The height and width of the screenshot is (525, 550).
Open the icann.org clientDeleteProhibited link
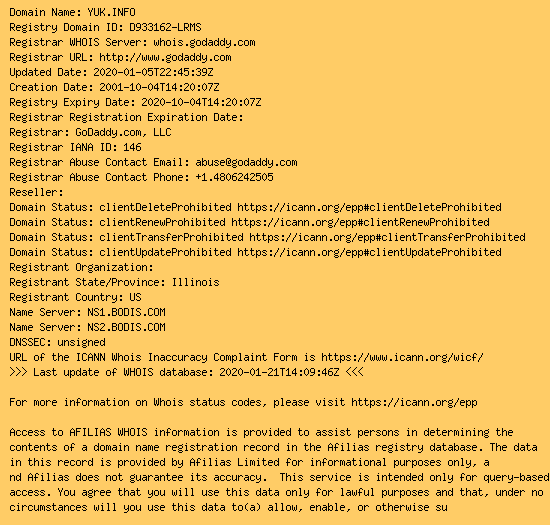(x=369, y=207)
